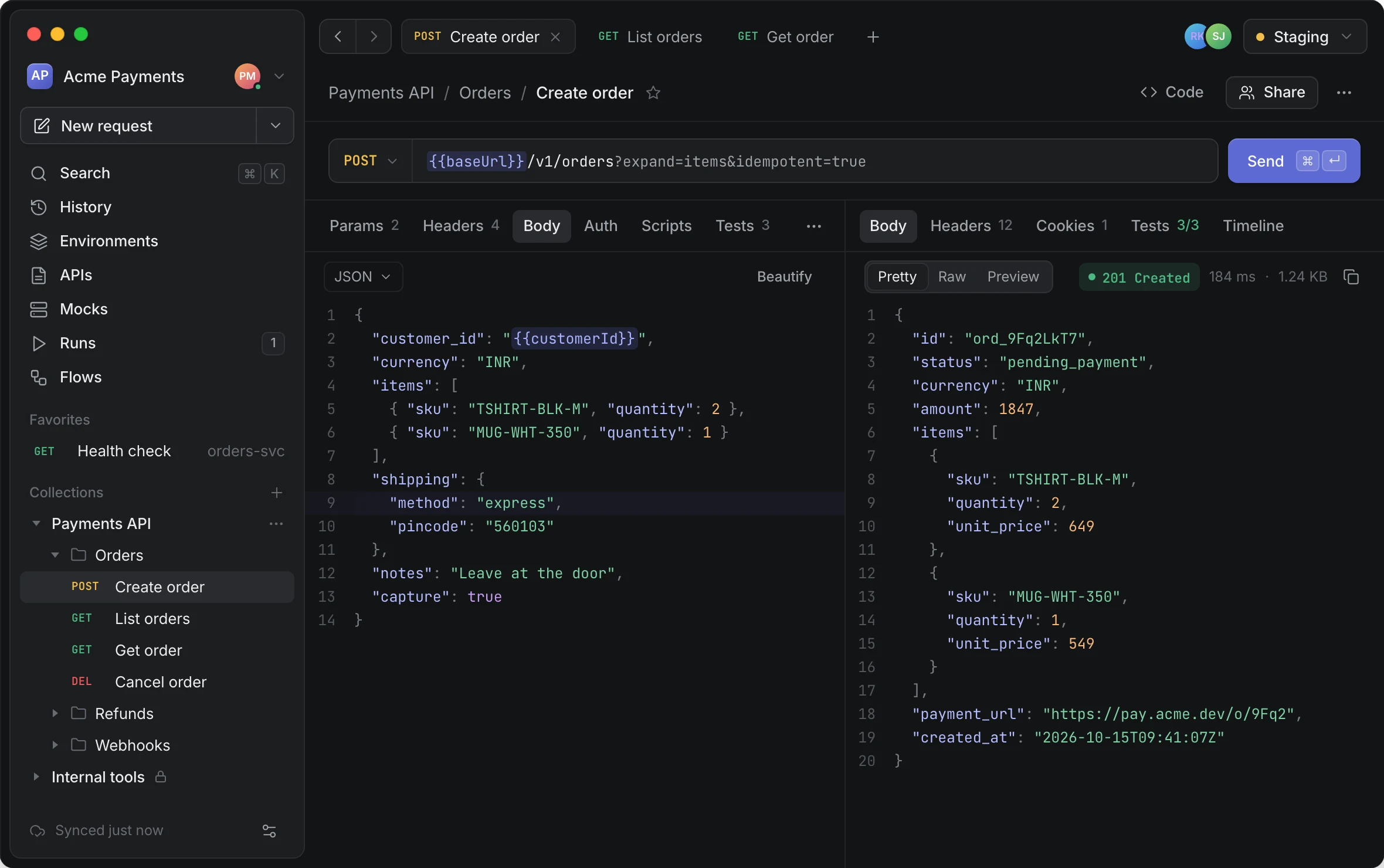Click the 201 Created status badge
This screenshot has width=1384, height=868.
pos(1139,277)
